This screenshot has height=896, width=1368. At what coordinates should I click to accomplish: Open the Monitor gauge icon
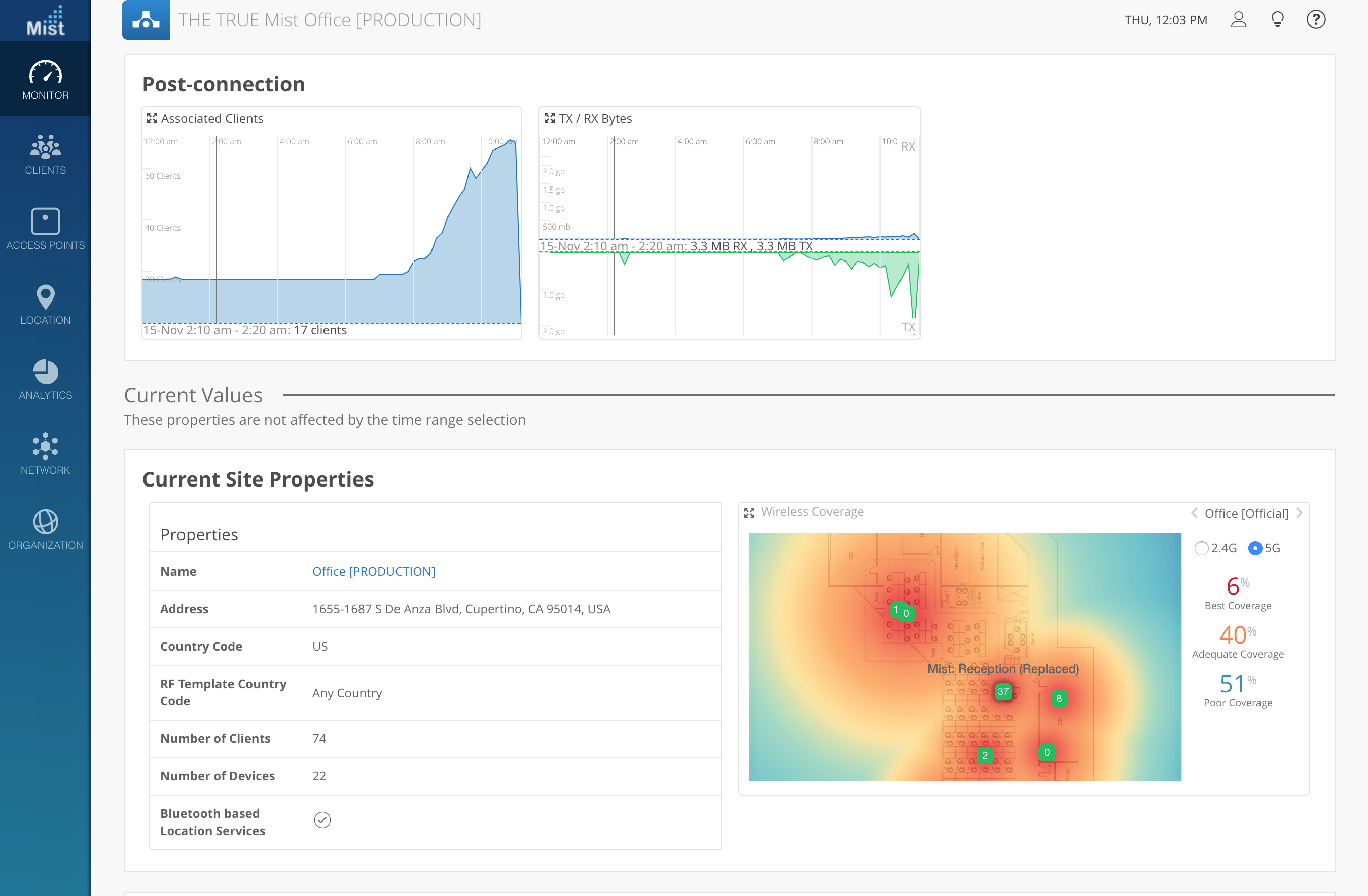tap(46, 73)
